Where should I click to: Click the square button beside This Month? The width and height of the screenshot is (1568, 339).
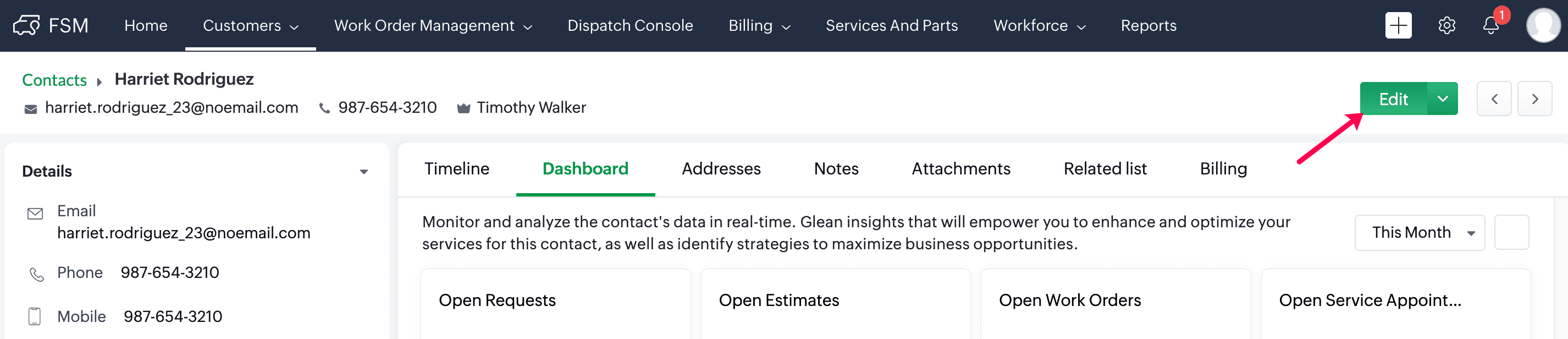click(1511, 232)
